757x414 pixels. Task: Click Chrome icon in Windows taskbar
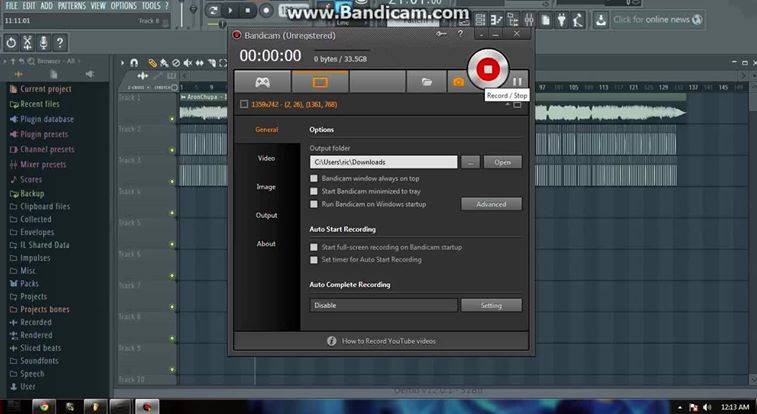coord(43,407)
